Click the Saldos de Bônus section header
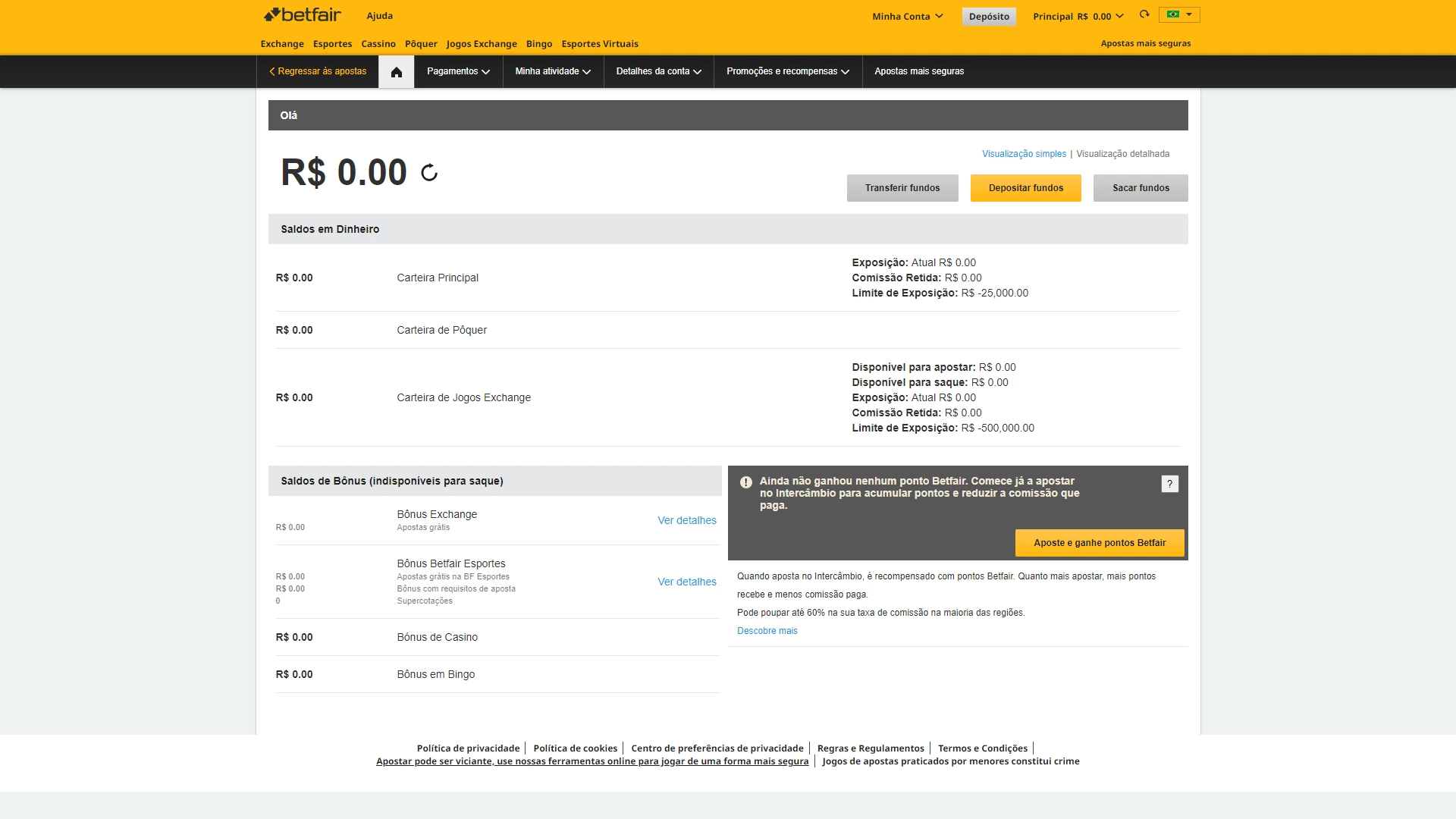1456x819 pixels. point(494,481)
